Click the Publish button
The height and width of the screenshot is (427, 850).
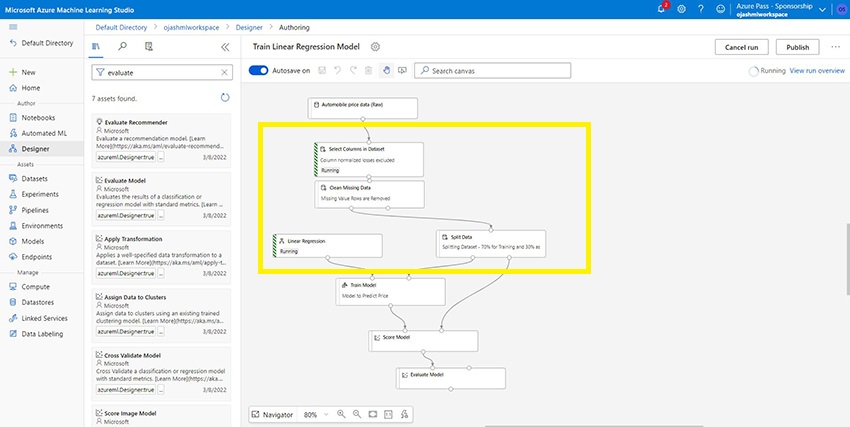(x=797, y=47)
